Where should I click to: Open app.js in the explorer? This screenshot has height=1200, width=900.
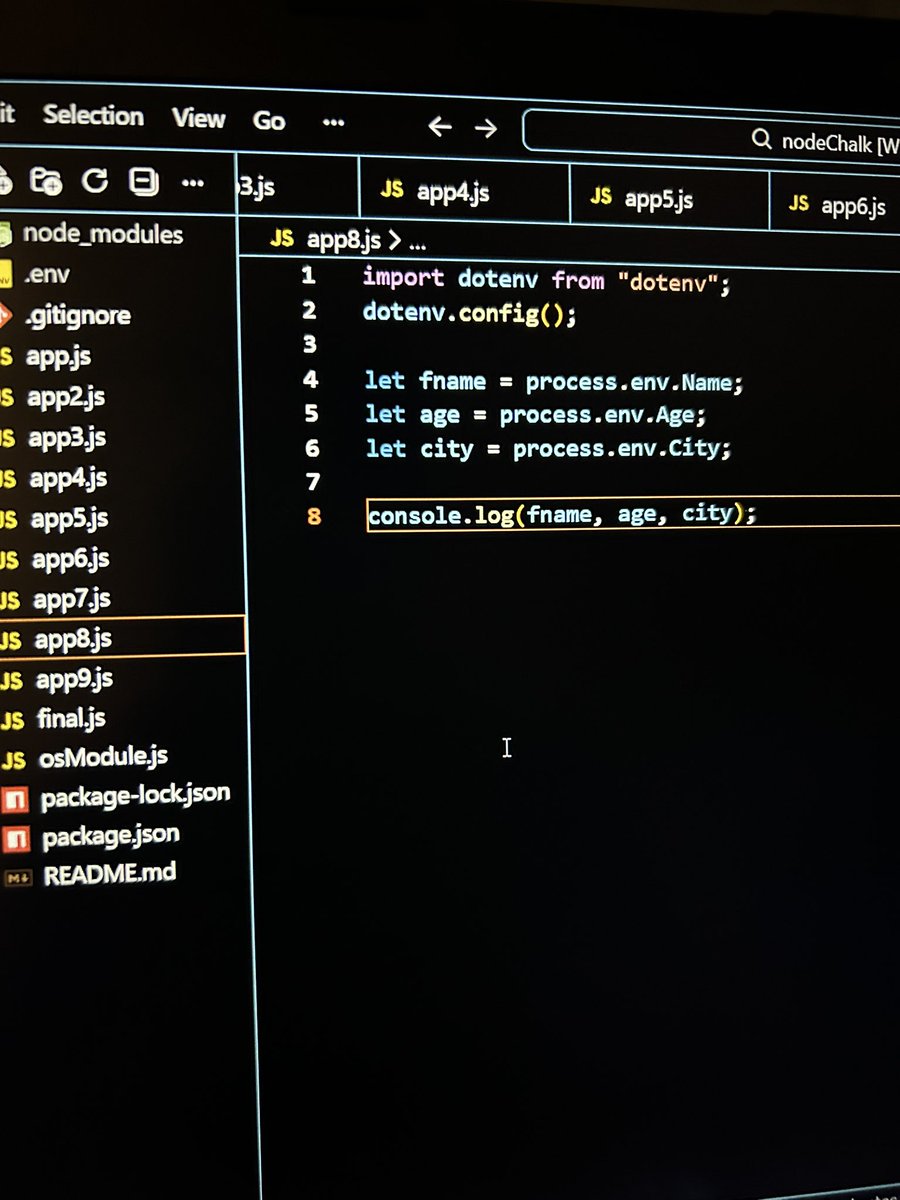[58, 356]
